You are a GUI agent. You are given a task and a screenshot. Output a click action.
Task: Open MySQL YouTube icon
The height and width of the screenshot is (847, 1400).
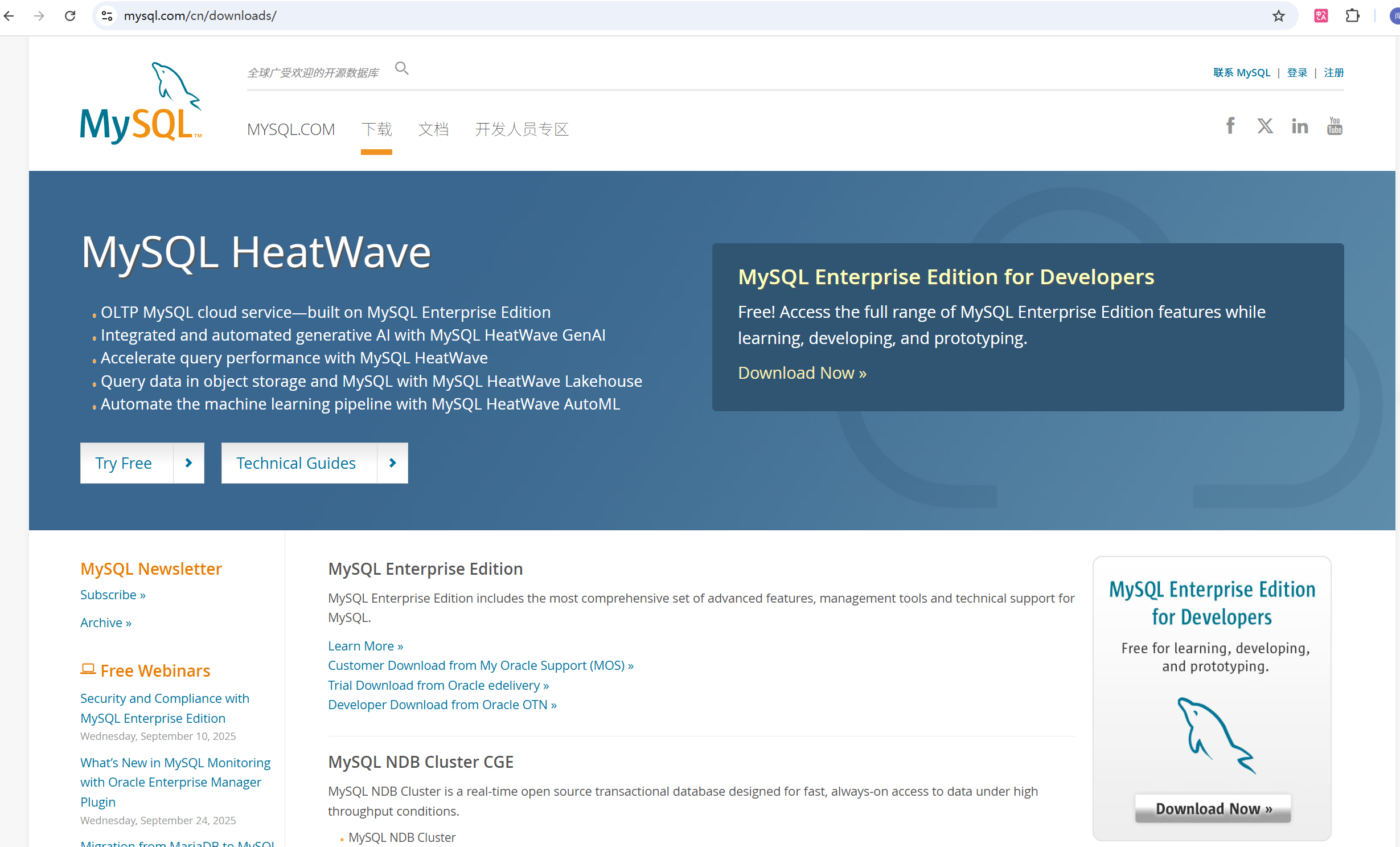[x=1335, y=126]
